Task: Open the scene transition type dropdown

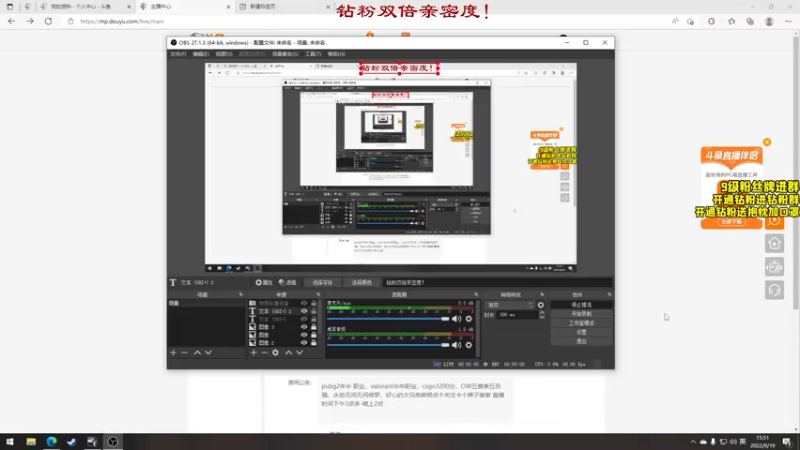Action: [510, 305]
